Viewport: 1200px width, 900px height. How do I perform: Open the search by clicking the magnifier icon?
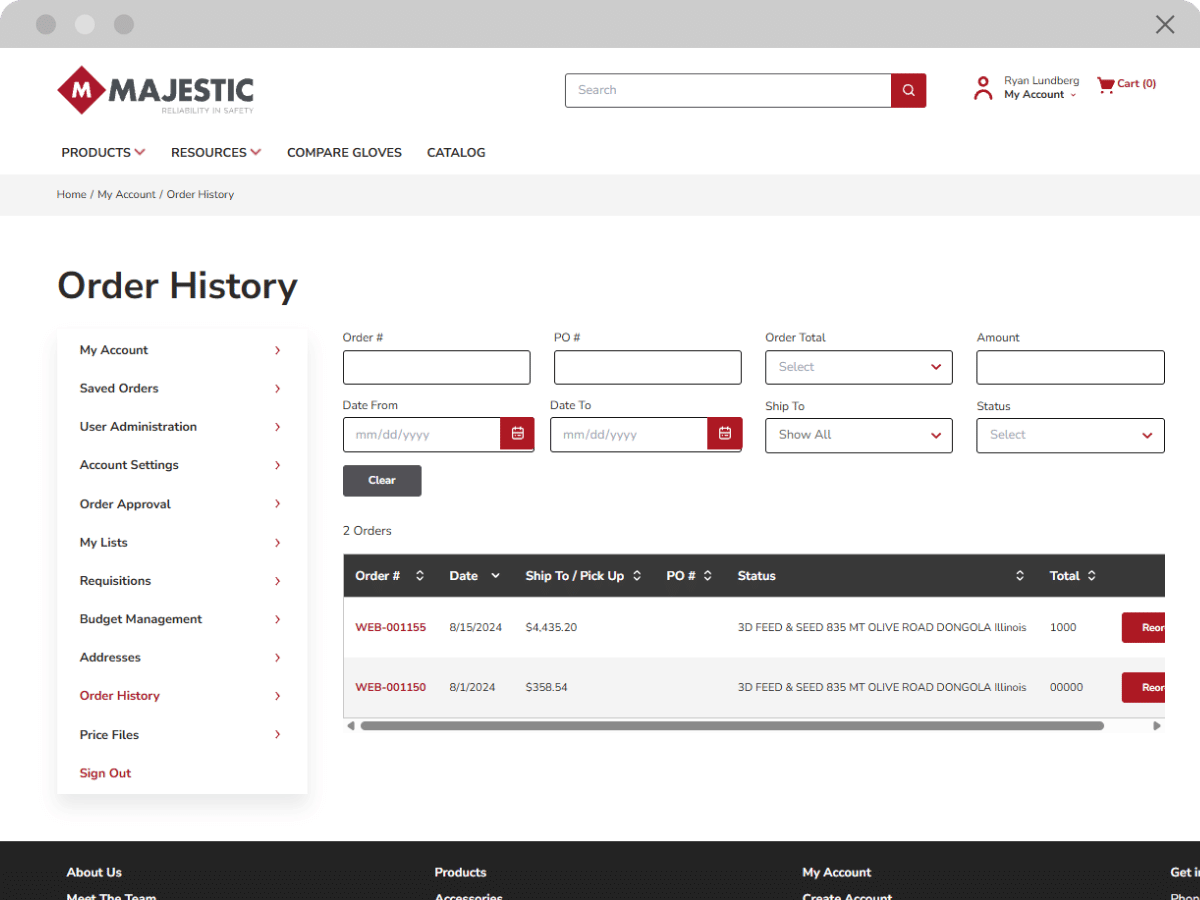tap(907, 90)
